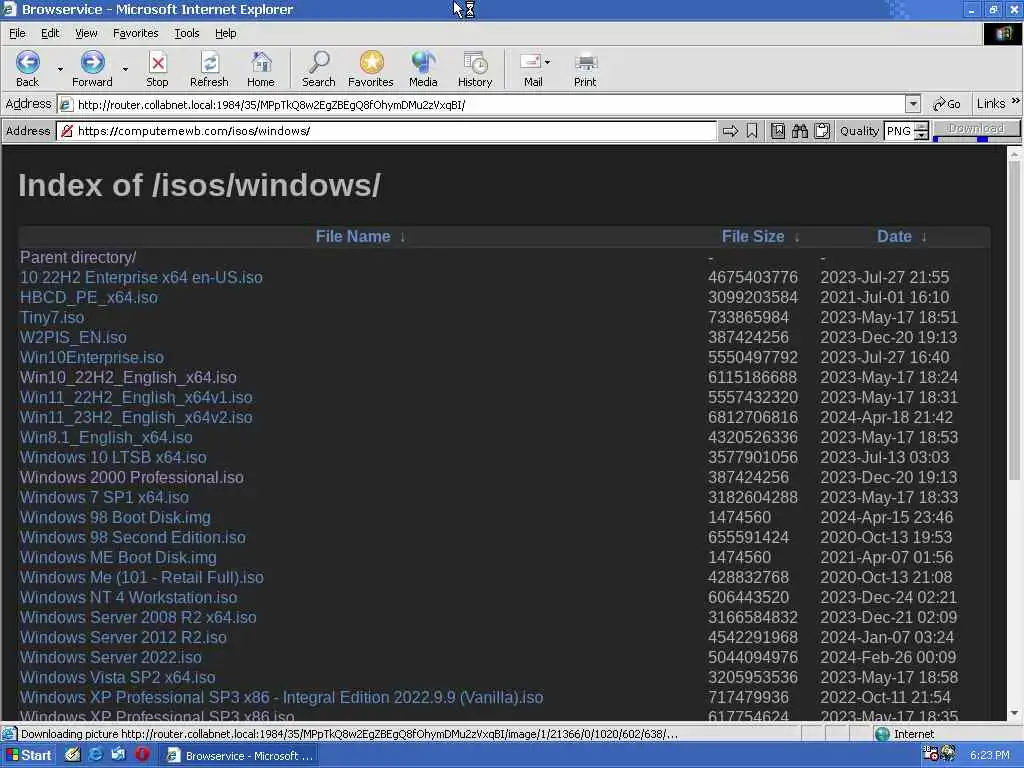Click the red Opera quick launch icon

[142, 755]
